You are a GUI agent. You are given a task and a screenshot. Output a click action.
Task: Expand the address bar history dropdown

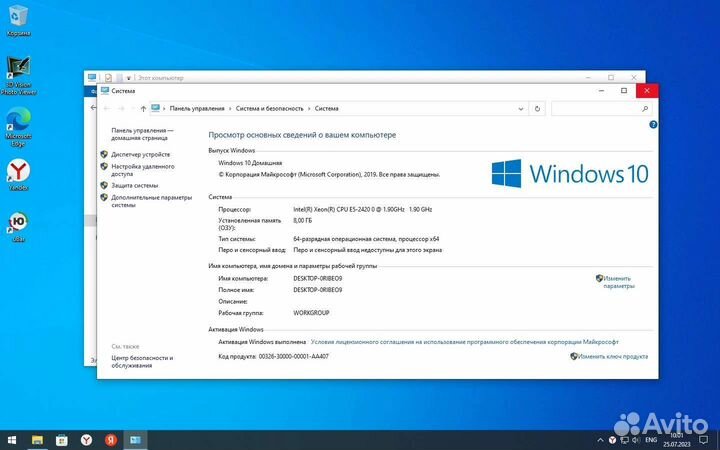522,108
